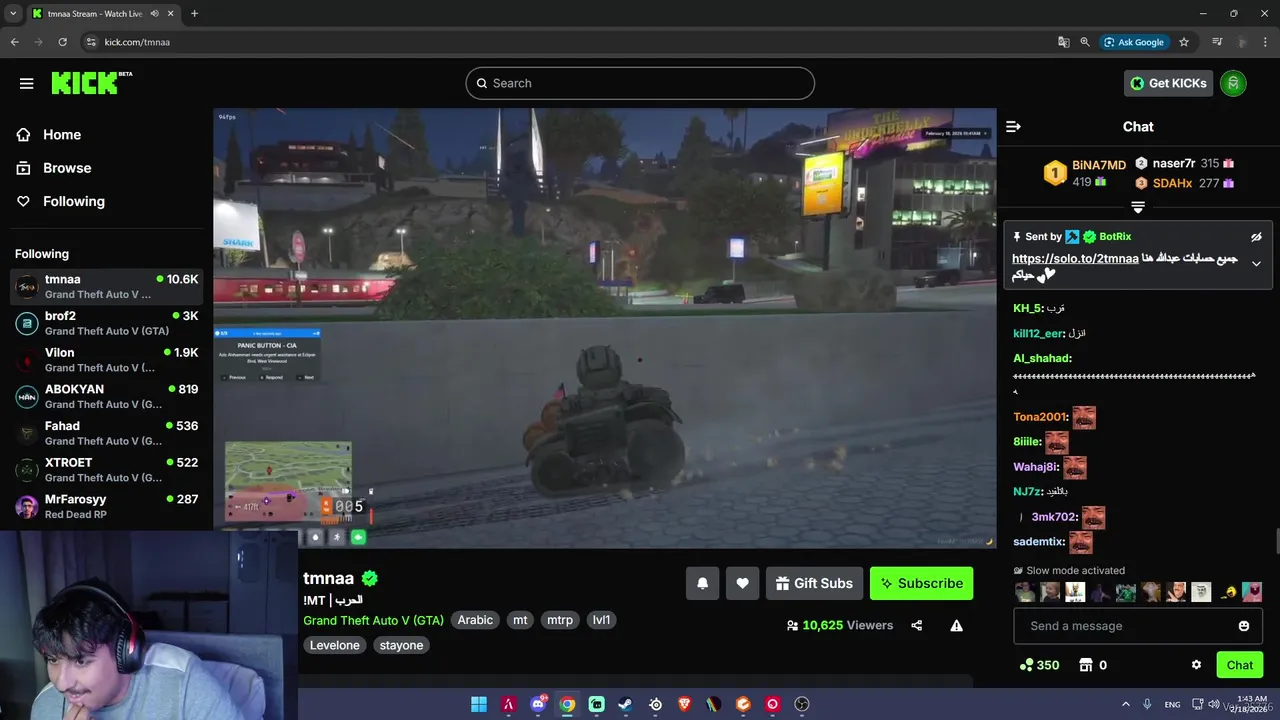Open Steam from the taskbar

(626, 704)
